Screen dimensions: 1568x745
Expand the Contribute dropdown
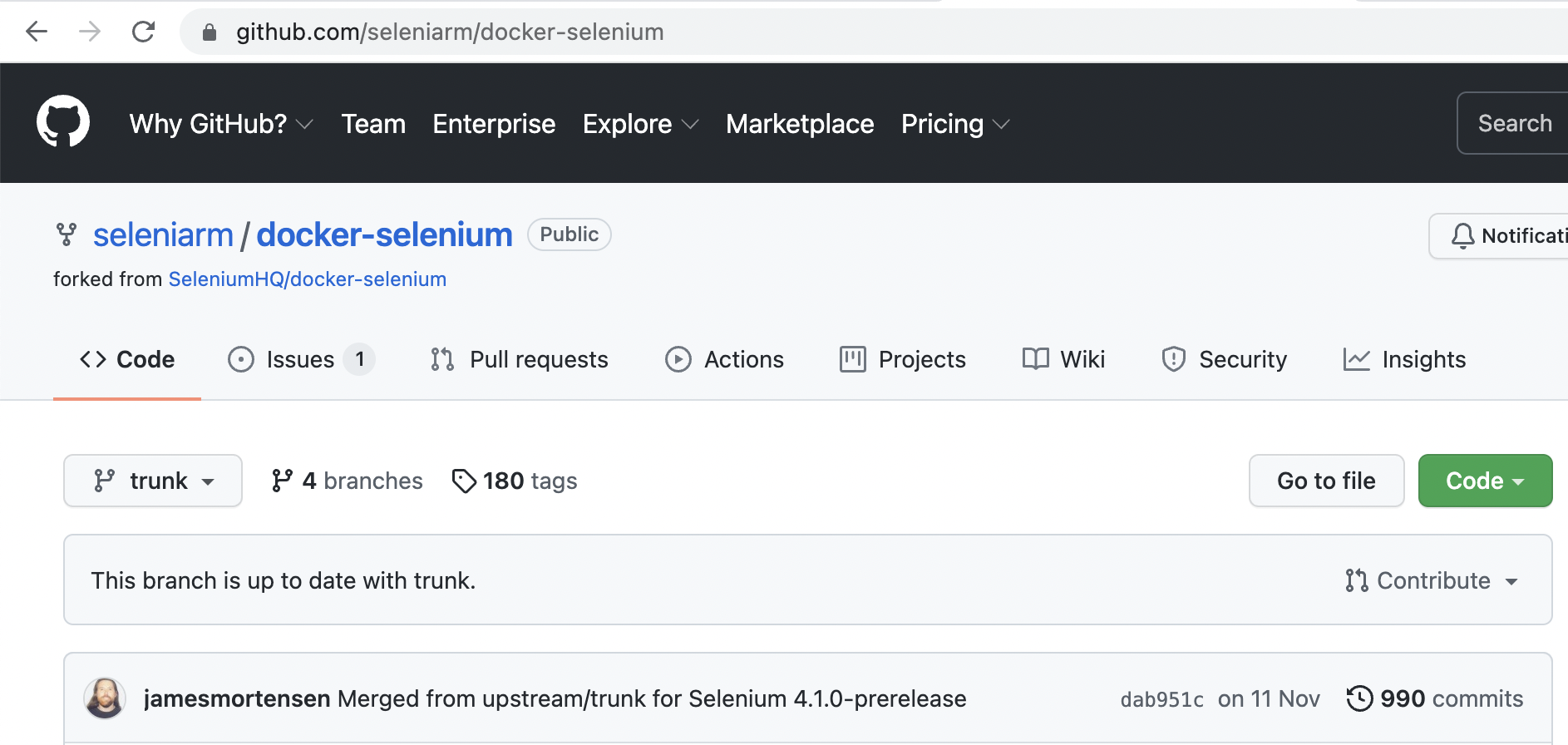tap(1432, 580)
